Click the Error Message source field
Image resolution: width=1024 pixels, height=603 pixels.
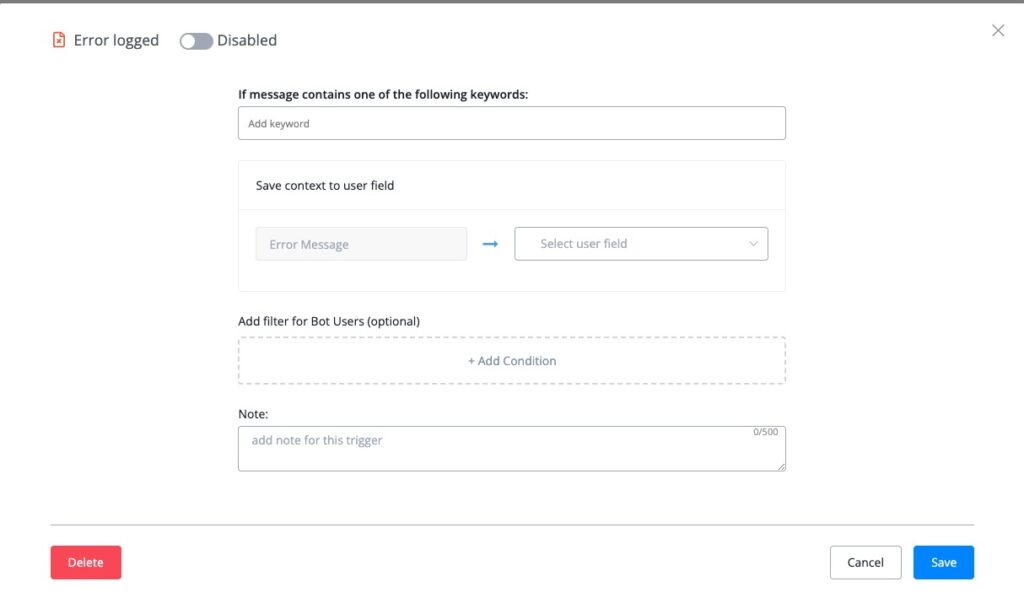pyautogui.click(x=361, y=244)
